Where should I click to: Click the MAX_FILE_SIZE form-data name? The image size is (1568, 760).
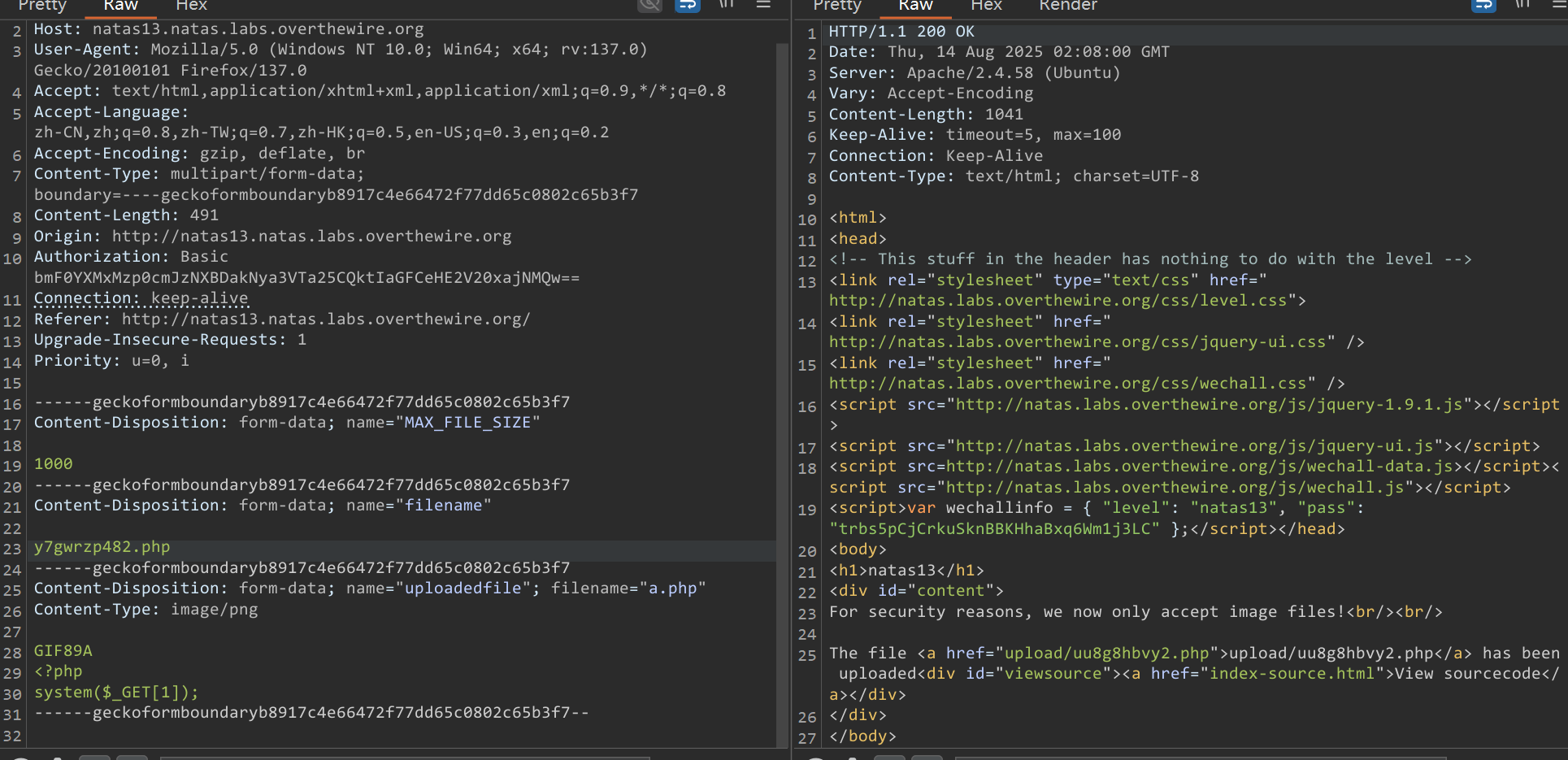(467, 423)
